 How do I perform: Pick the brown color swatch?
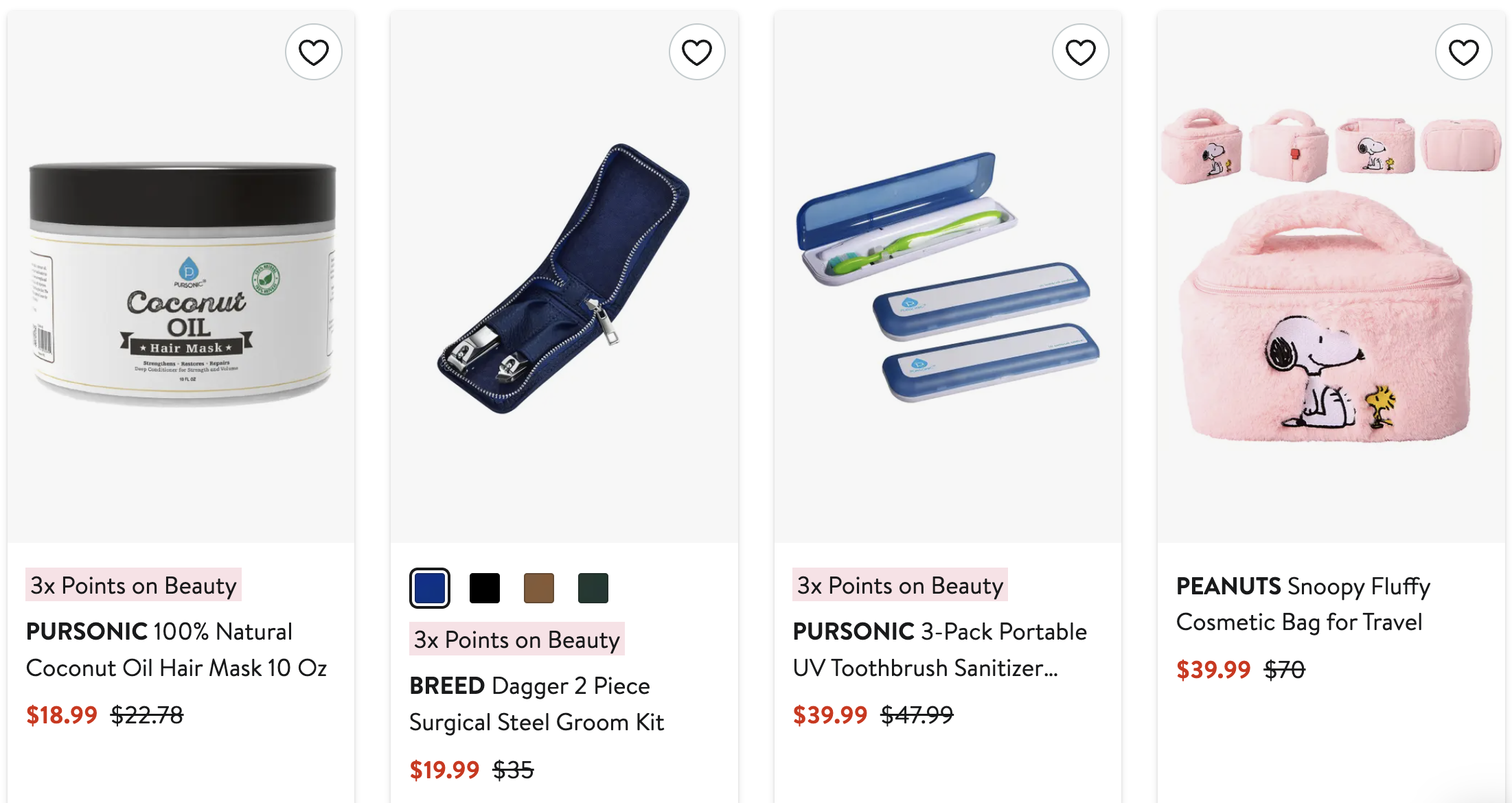point(539,588)
